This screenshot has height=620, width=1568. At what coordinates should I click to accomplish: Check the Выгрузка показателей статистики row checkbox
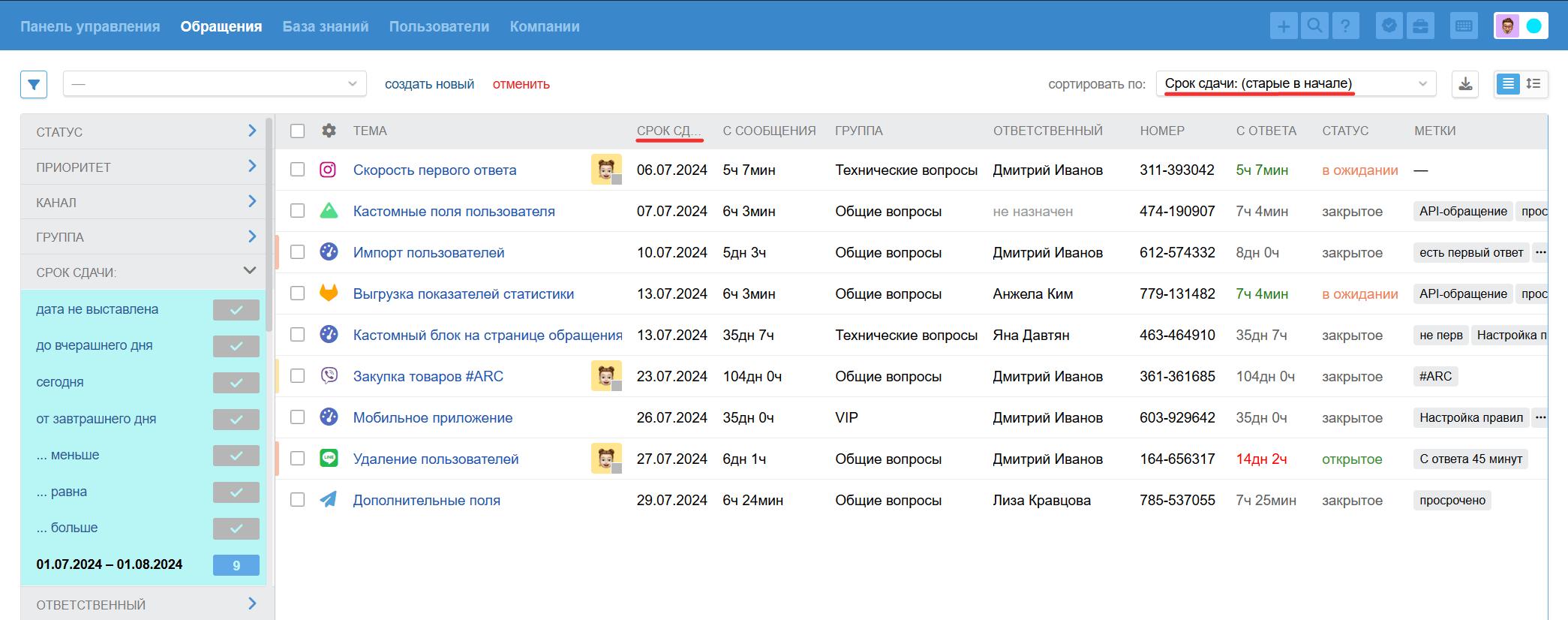pyautogui.click(x=298, y=293)
